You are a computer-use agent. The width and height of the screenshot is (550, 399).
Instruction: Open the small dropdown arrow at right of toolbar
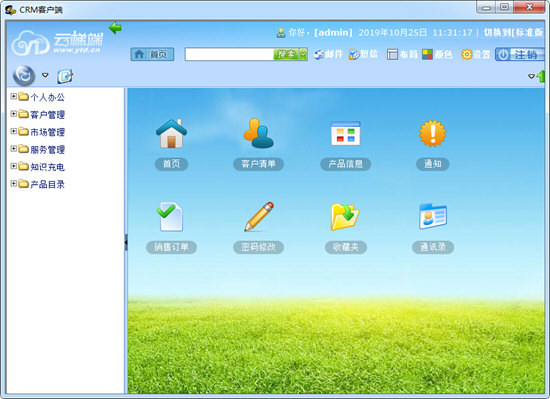pyautogui.click(x=531, y=76)
